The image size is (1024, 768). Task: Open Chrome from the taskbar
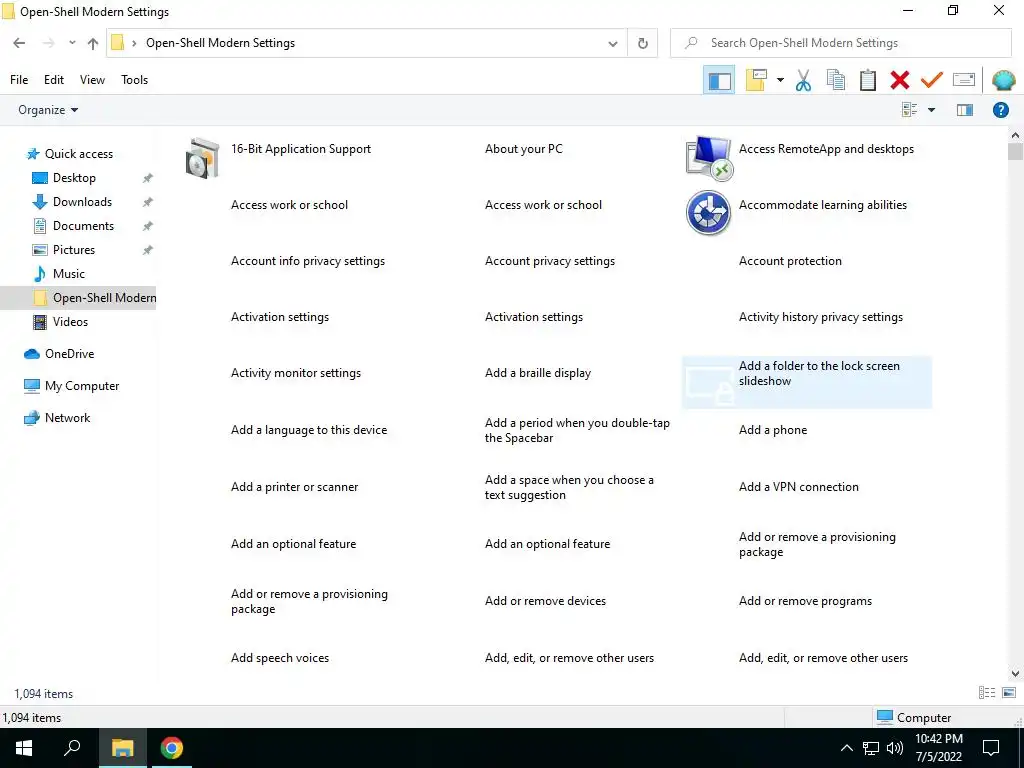(x=172, y=748)
